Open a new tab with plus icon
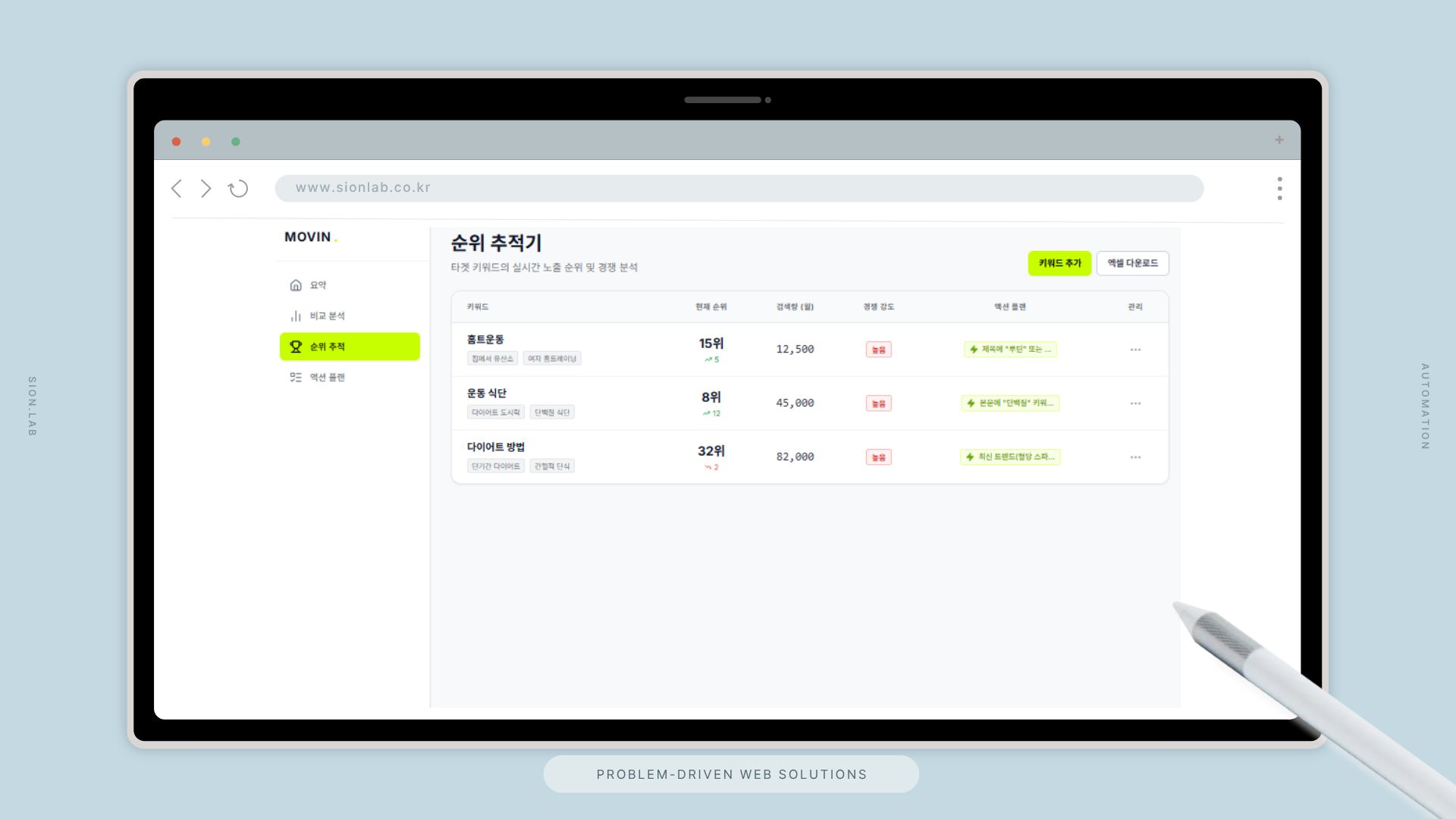1456x819 pixels. pyautogui.click(x=1279, y=140)
